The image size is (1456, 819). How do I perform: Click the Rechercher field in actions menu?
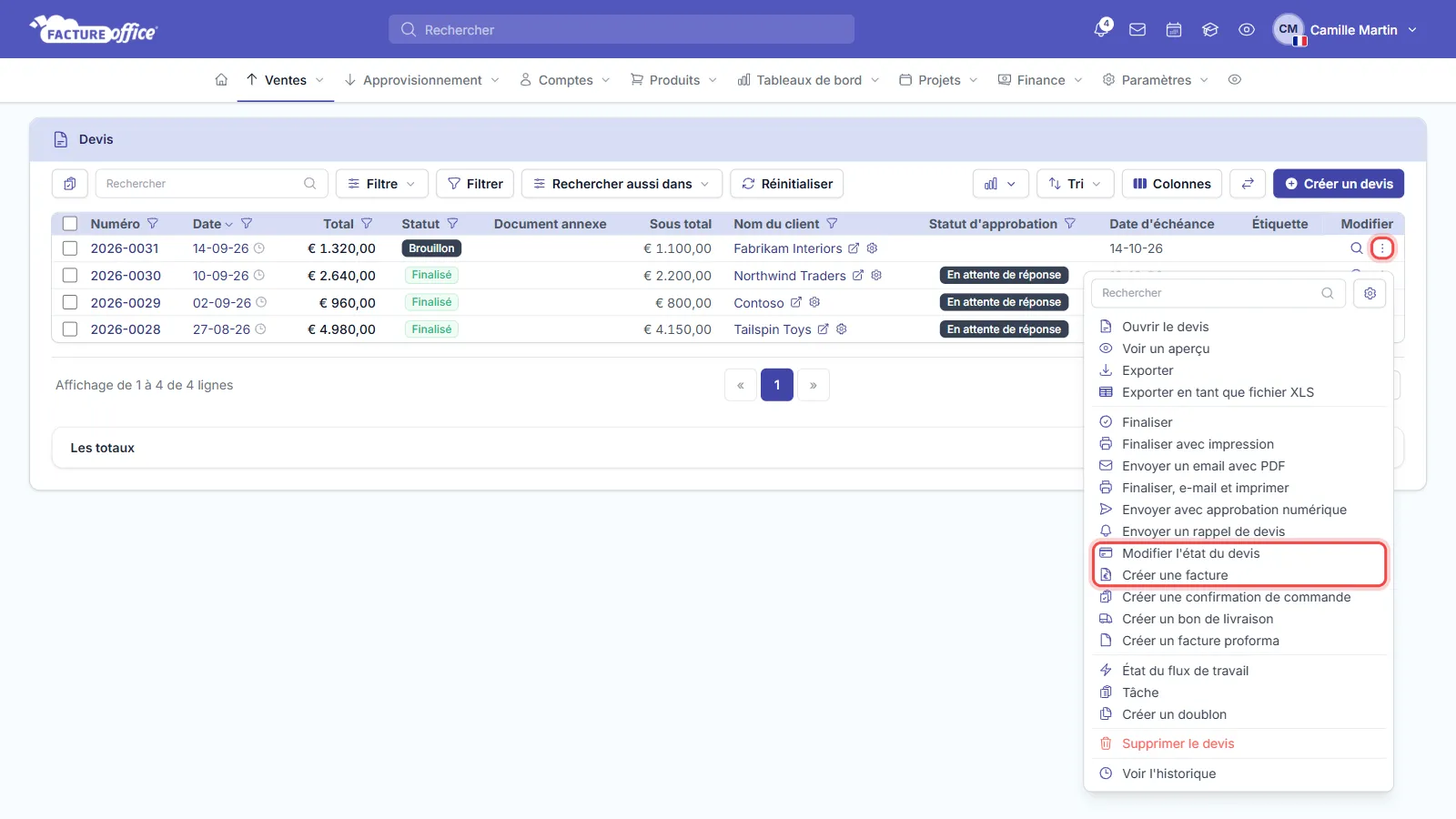(x=1218, y=293)
